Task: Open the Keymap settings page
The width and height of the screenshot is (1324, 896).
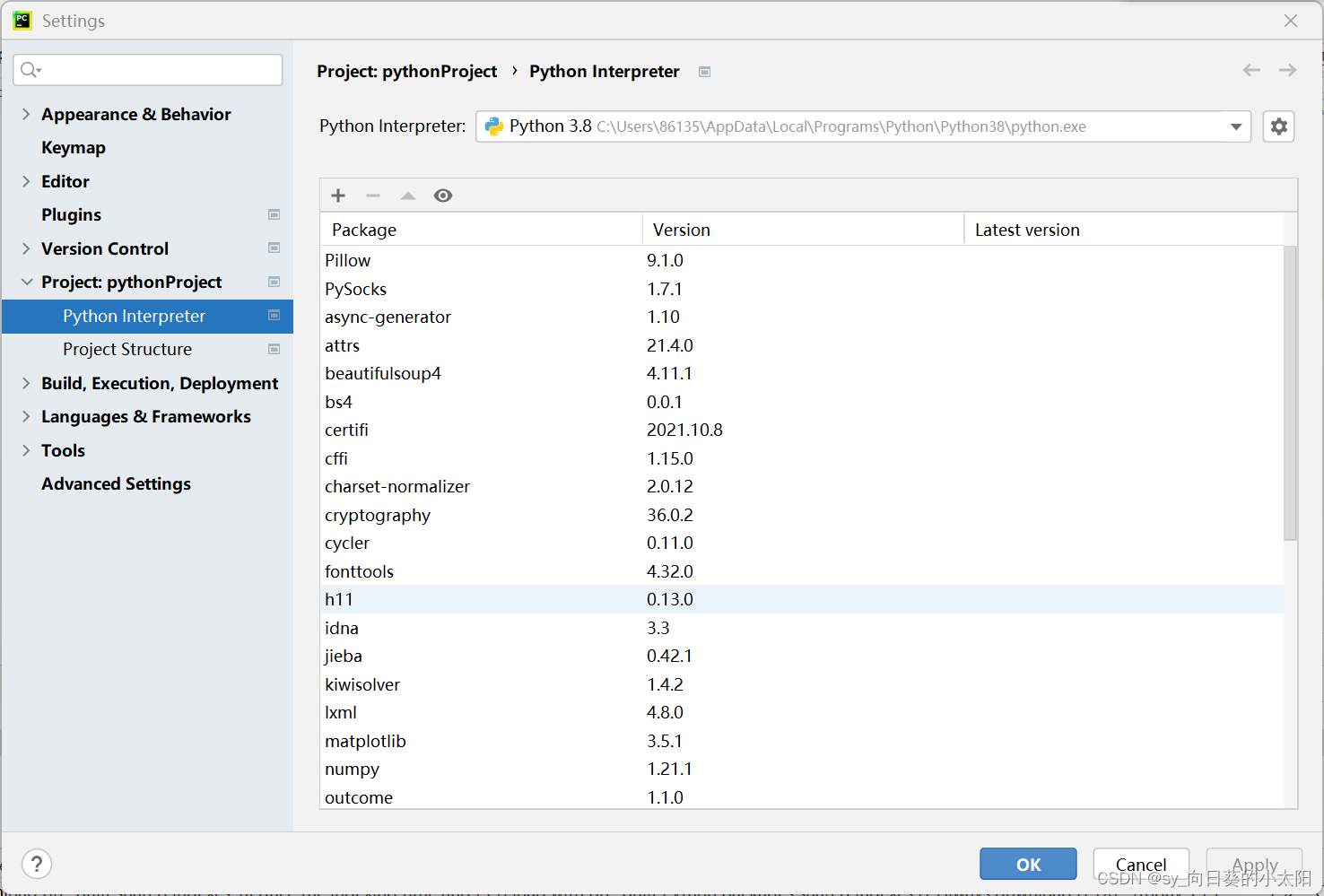Action: (74, 148)
